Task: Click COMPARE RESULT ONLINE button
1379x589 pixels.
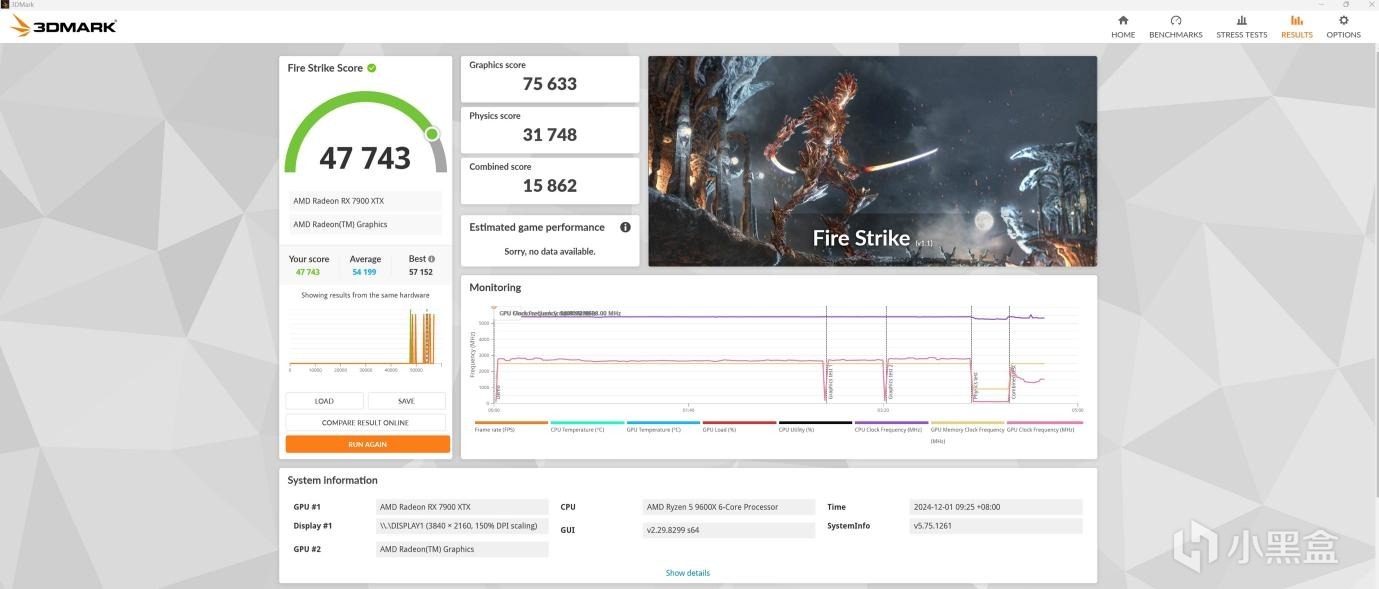Action: [x=365, y=422]
